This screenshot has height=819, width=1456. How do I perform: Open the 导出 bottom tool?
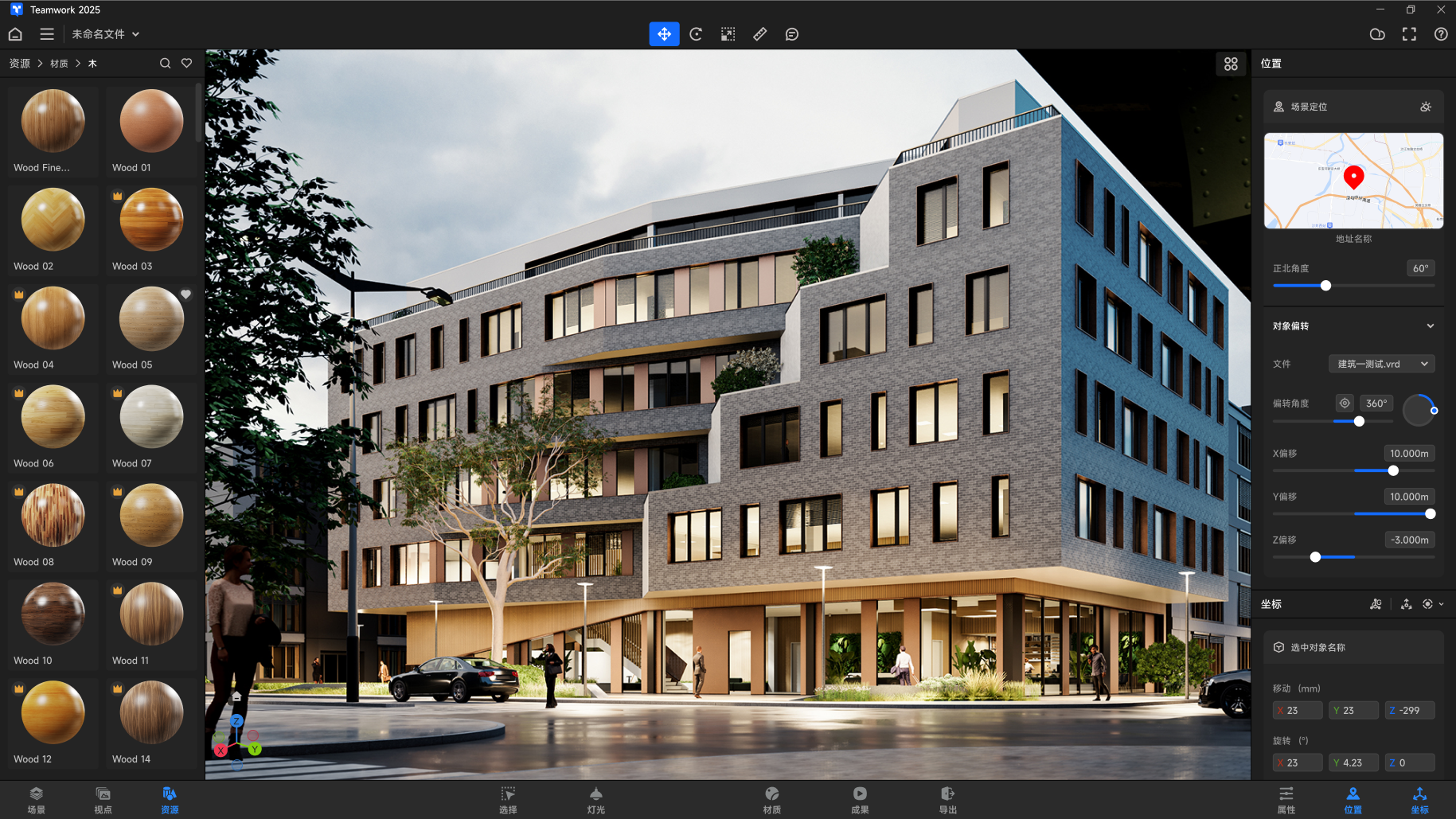point(947,800)
